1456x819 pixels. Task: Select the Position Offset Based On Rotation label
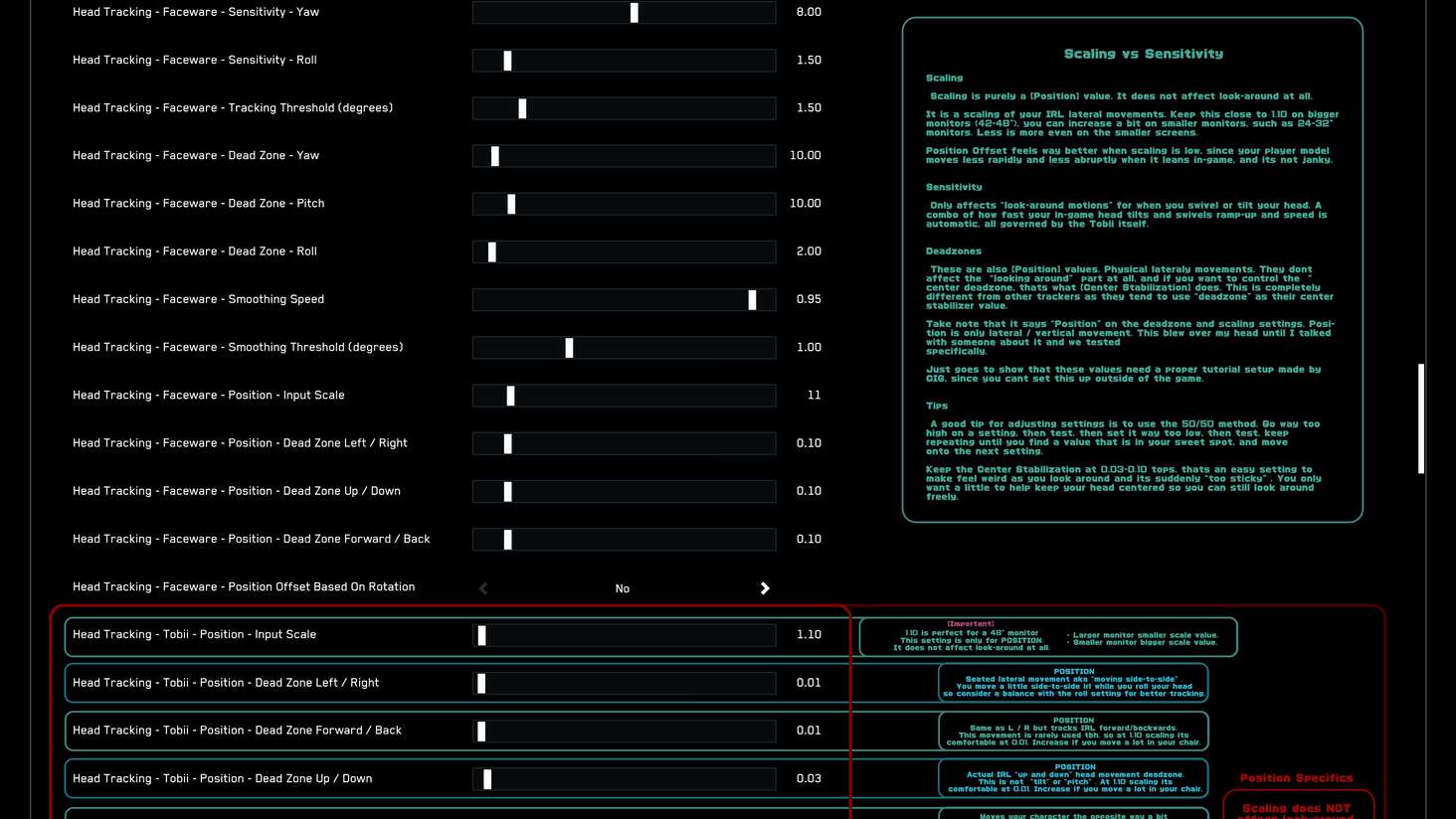pos(244,586)
